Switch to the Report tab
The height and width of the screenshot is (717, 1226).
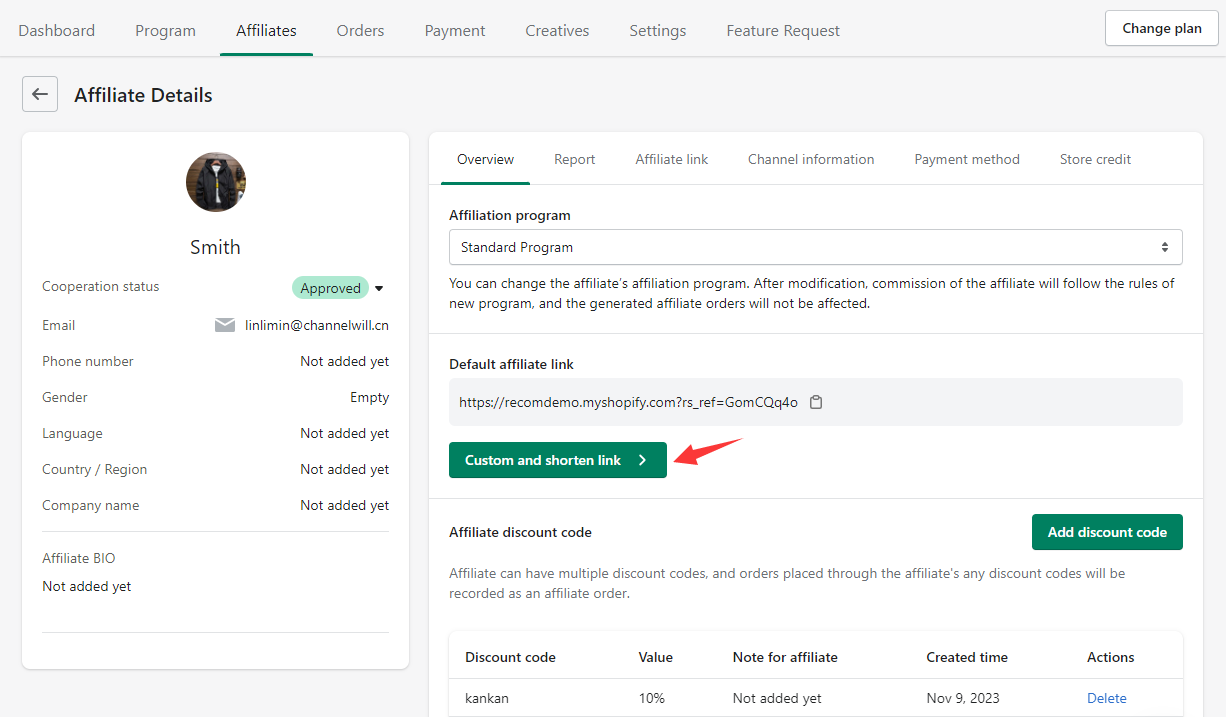574,159
